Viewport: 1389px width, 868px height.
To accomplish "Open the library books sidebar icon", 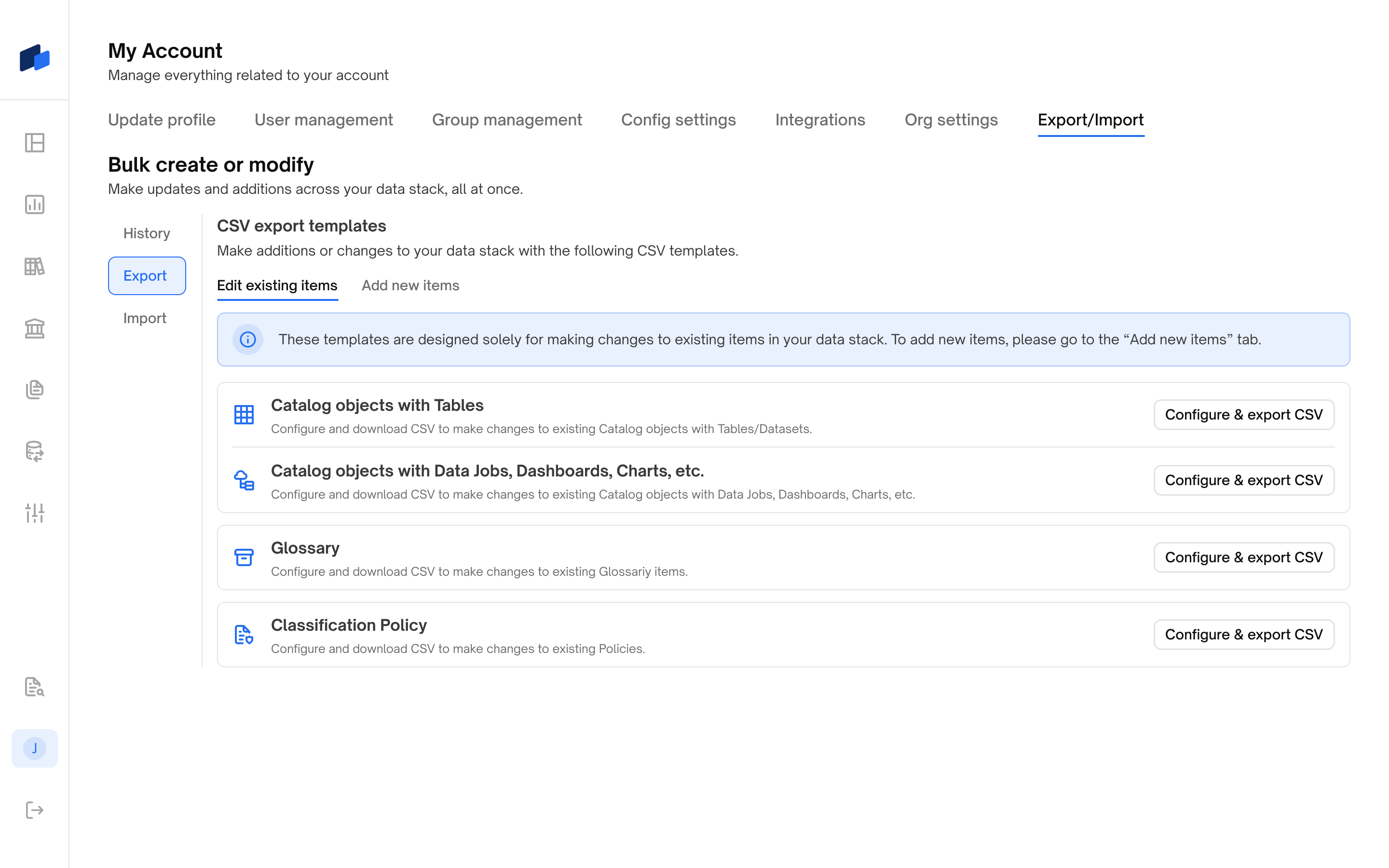I will [34, 266].
